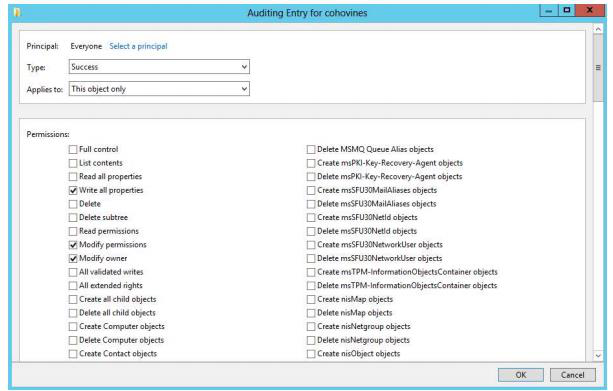613x391 pixels.
Task: Enable All validated writes
Action: [x=73, y=272]
